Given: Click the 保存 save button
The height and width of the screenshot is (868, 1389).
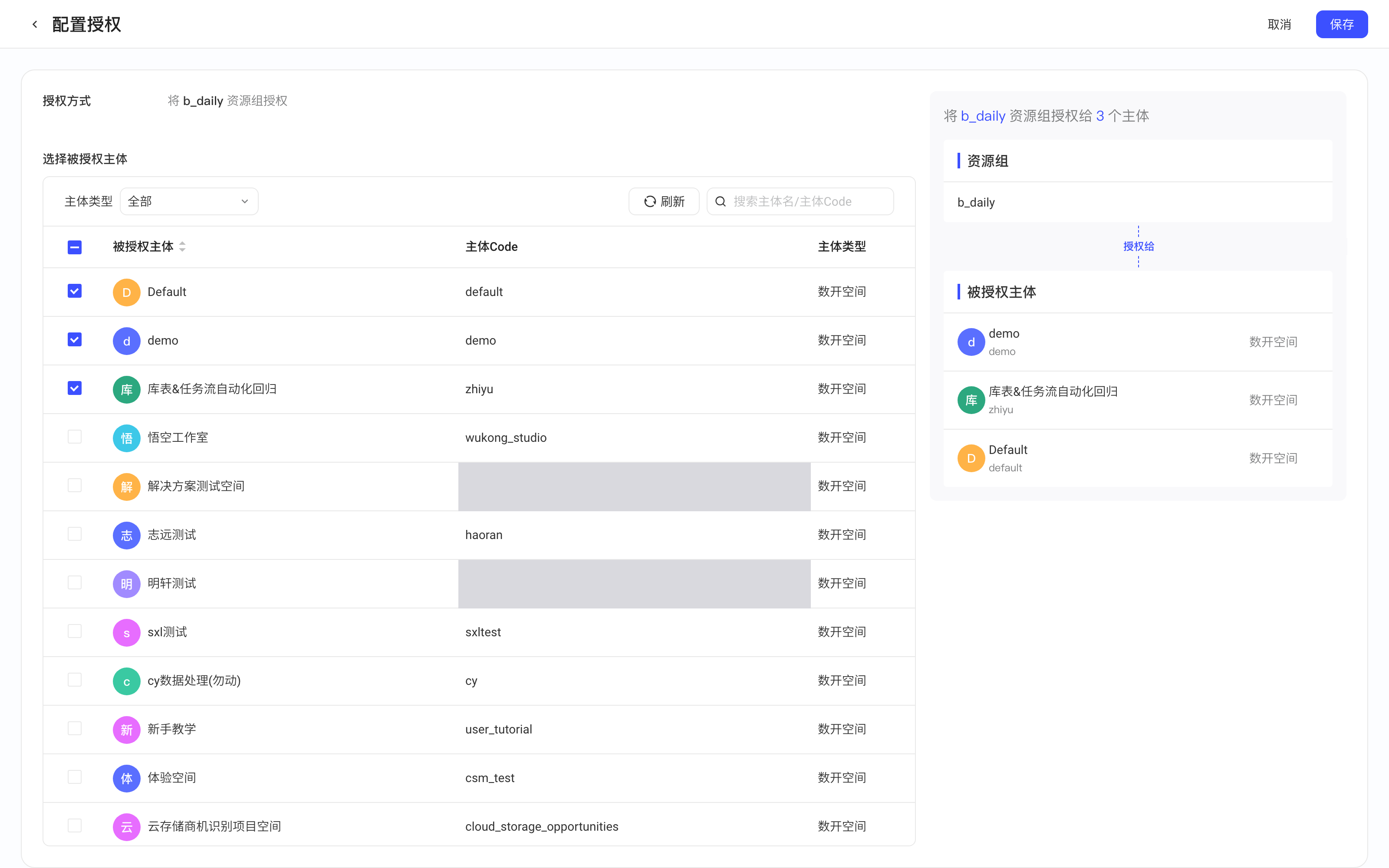Looking at the screenshot, I should point(1341,24).
